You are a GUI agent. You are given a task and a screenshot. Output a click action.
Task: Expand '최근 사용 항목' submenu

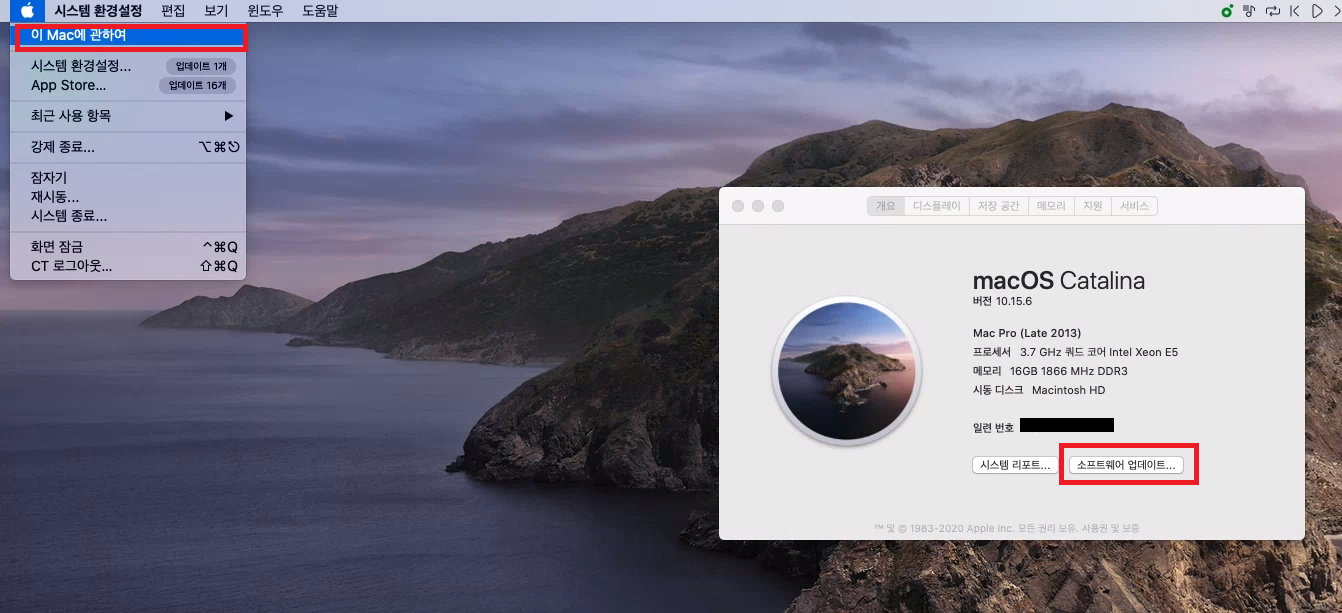pyautogui.click(x=128, y=116)
